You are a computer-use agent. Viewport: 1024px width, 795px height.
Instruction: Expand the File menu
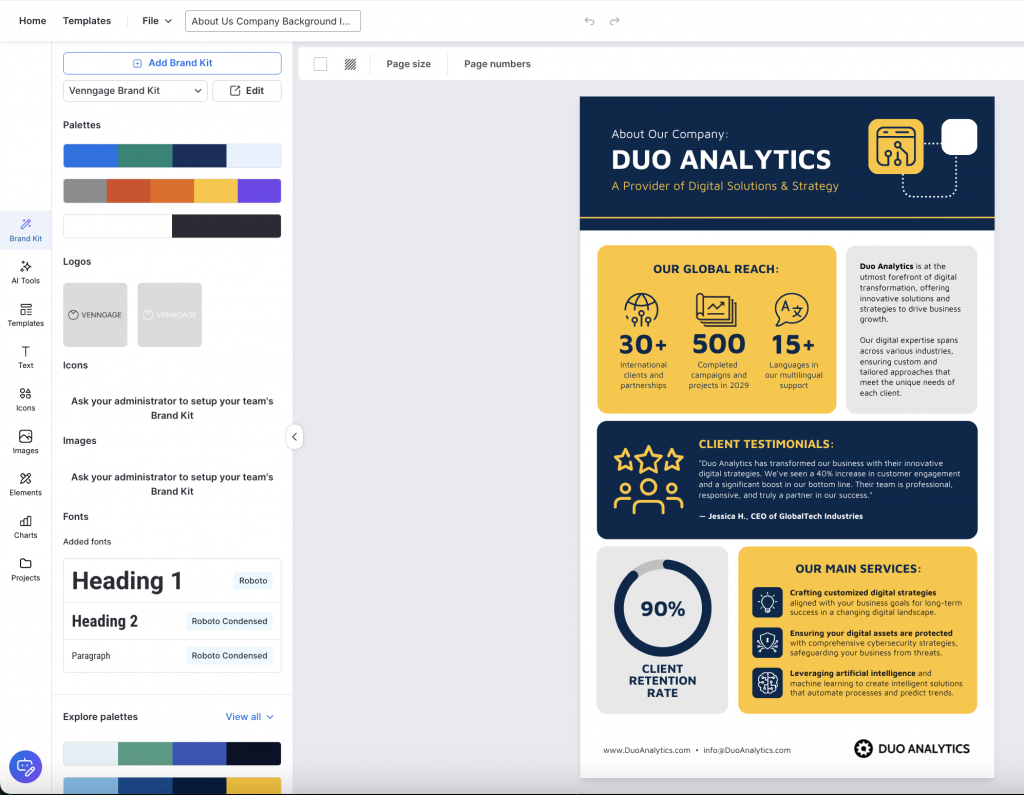coord(157,21)
